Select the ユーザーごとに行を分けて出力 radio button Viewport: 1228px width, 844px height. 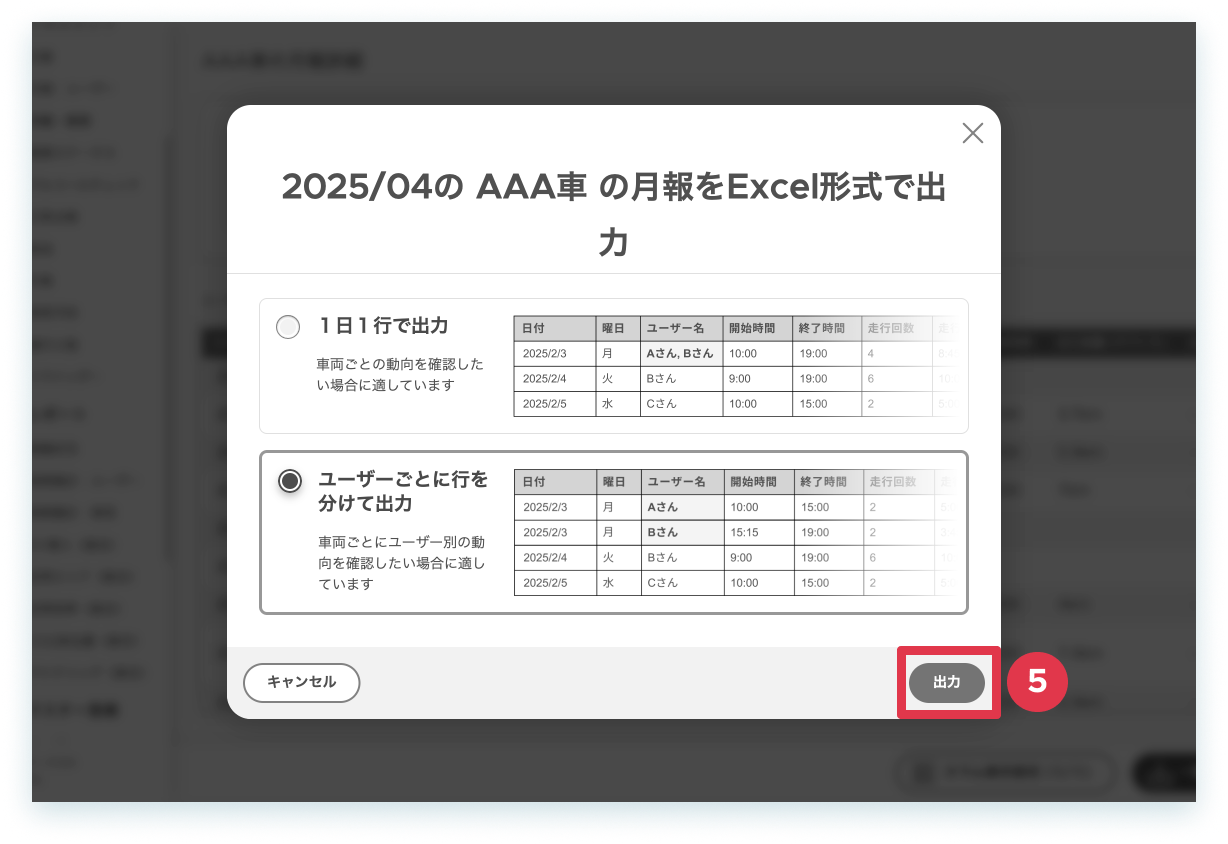(290, 481)
